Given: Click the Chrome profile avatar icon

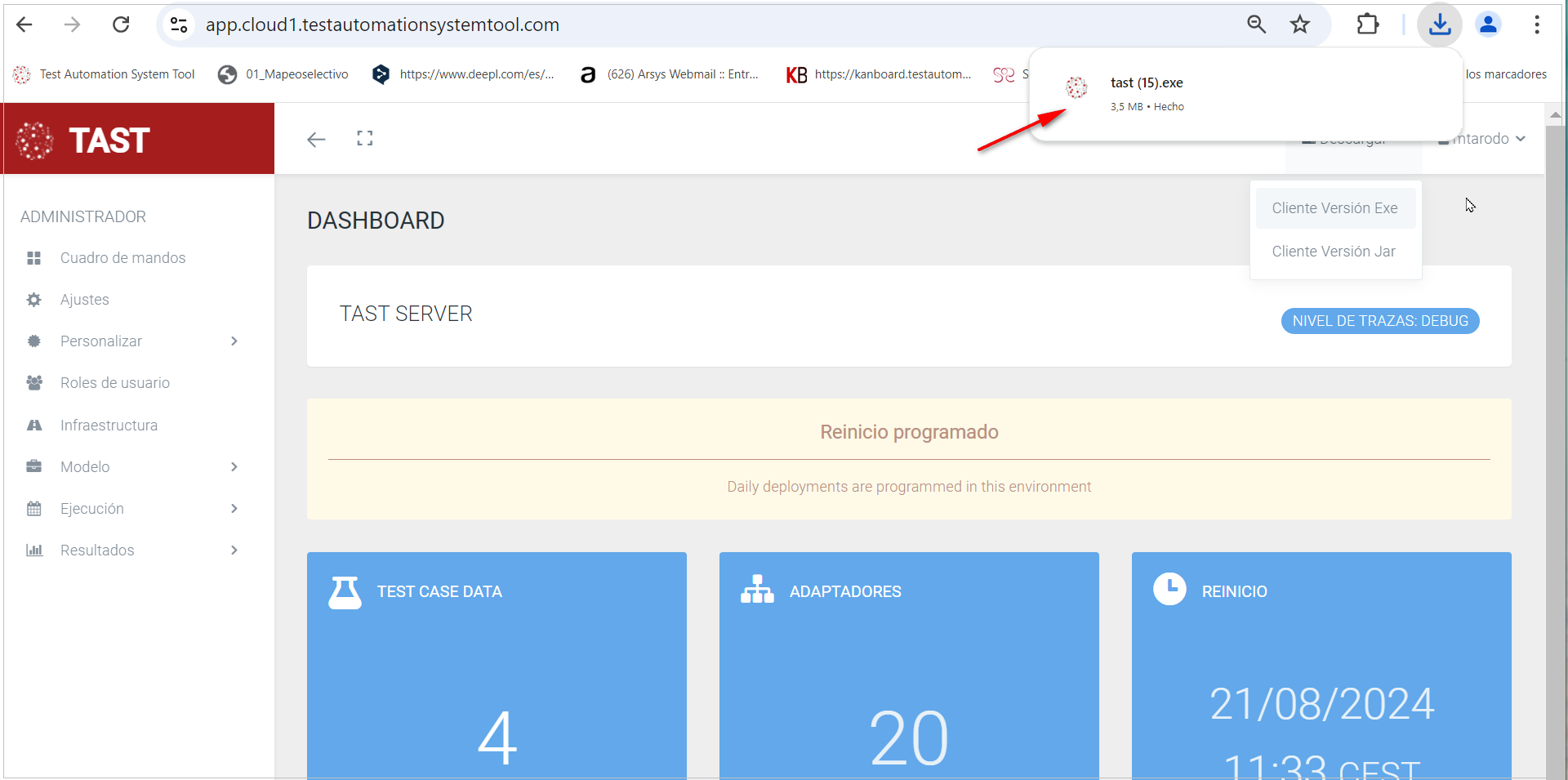Looking at the screenshot, I should tap(1488, 25).
